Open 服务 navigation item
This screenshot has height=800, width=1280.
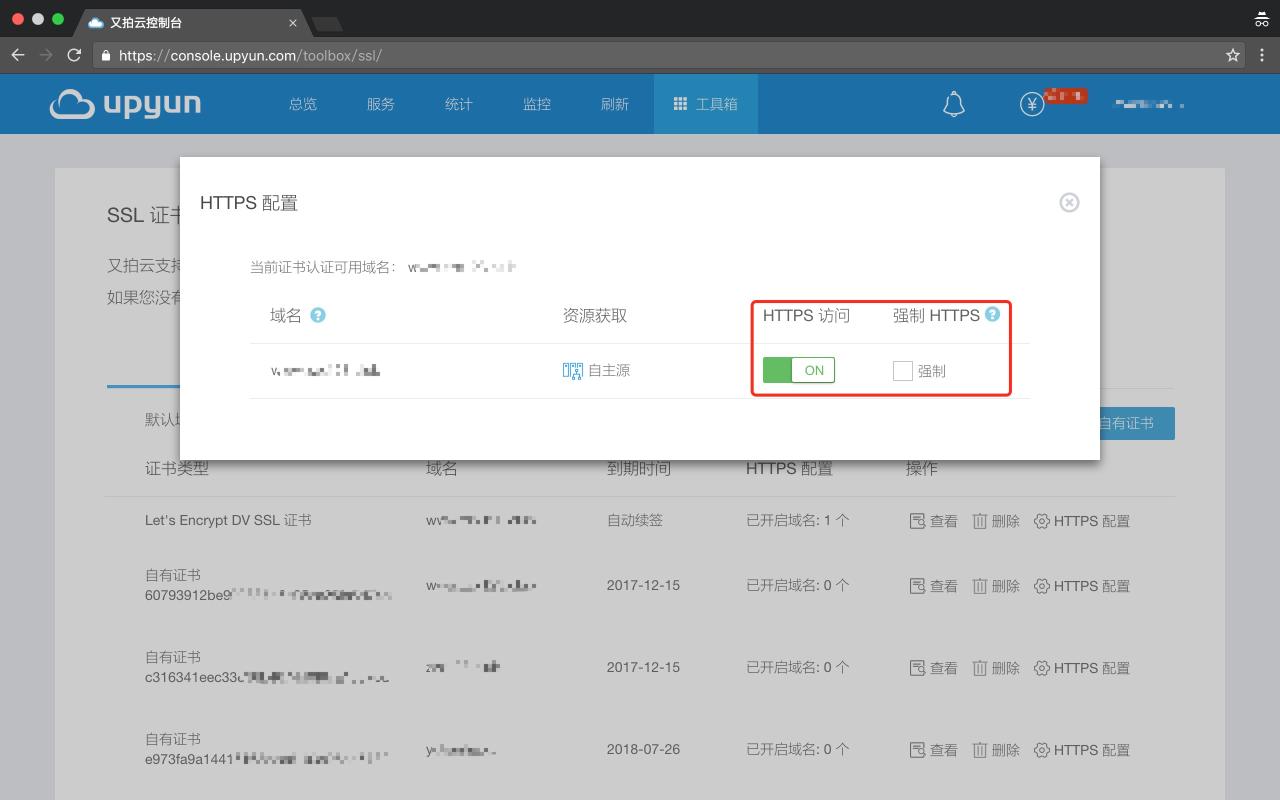(380, 104)
